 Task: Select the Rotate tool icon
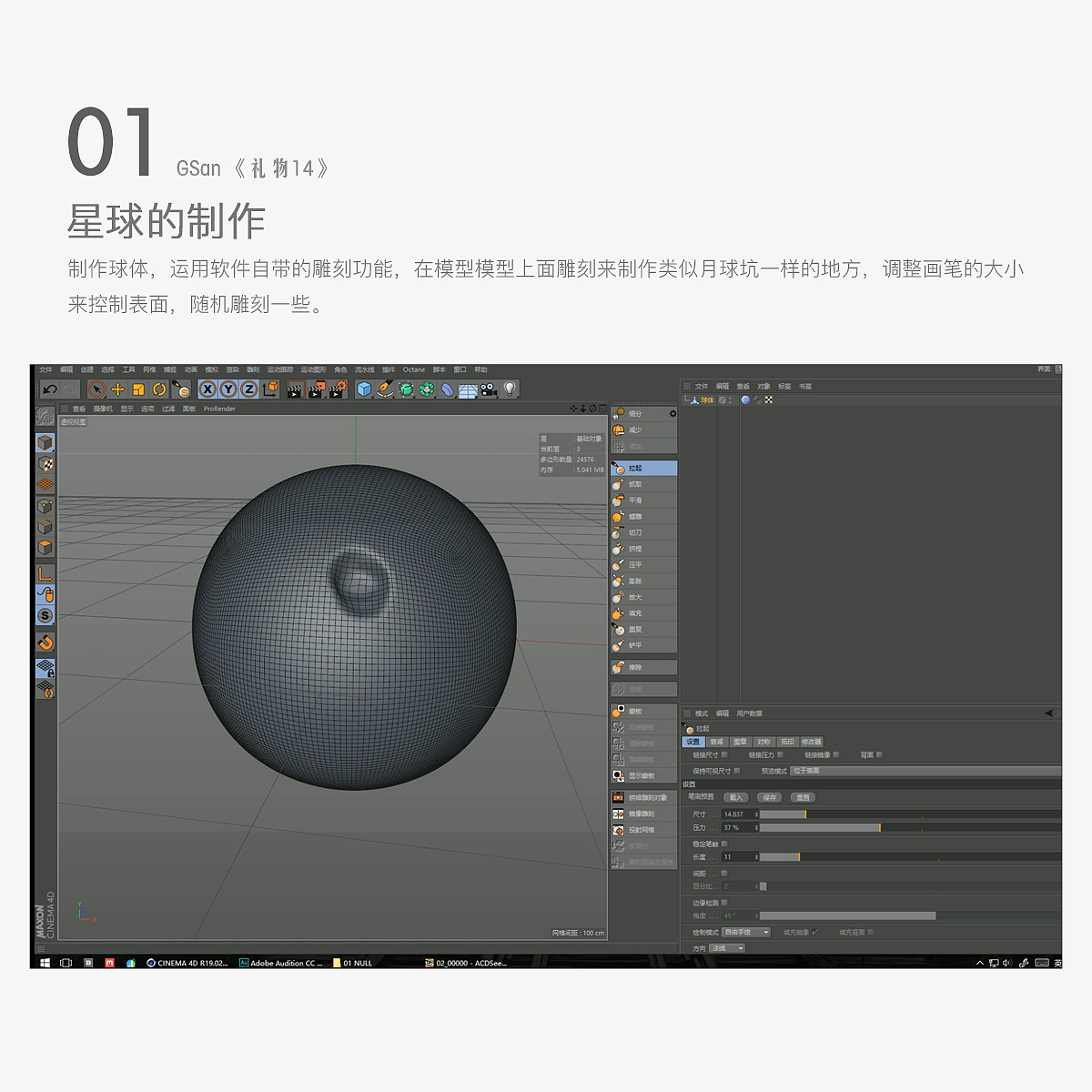(159, 389)
